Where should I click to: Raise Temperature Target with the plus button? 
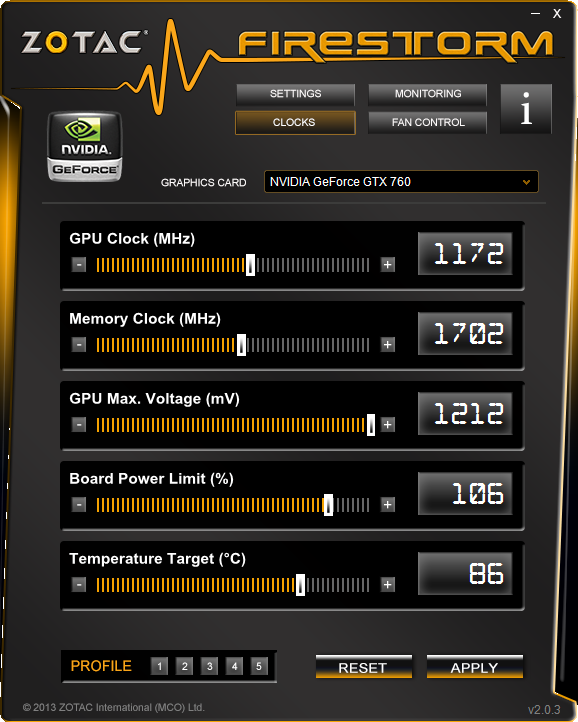(388, 585)
